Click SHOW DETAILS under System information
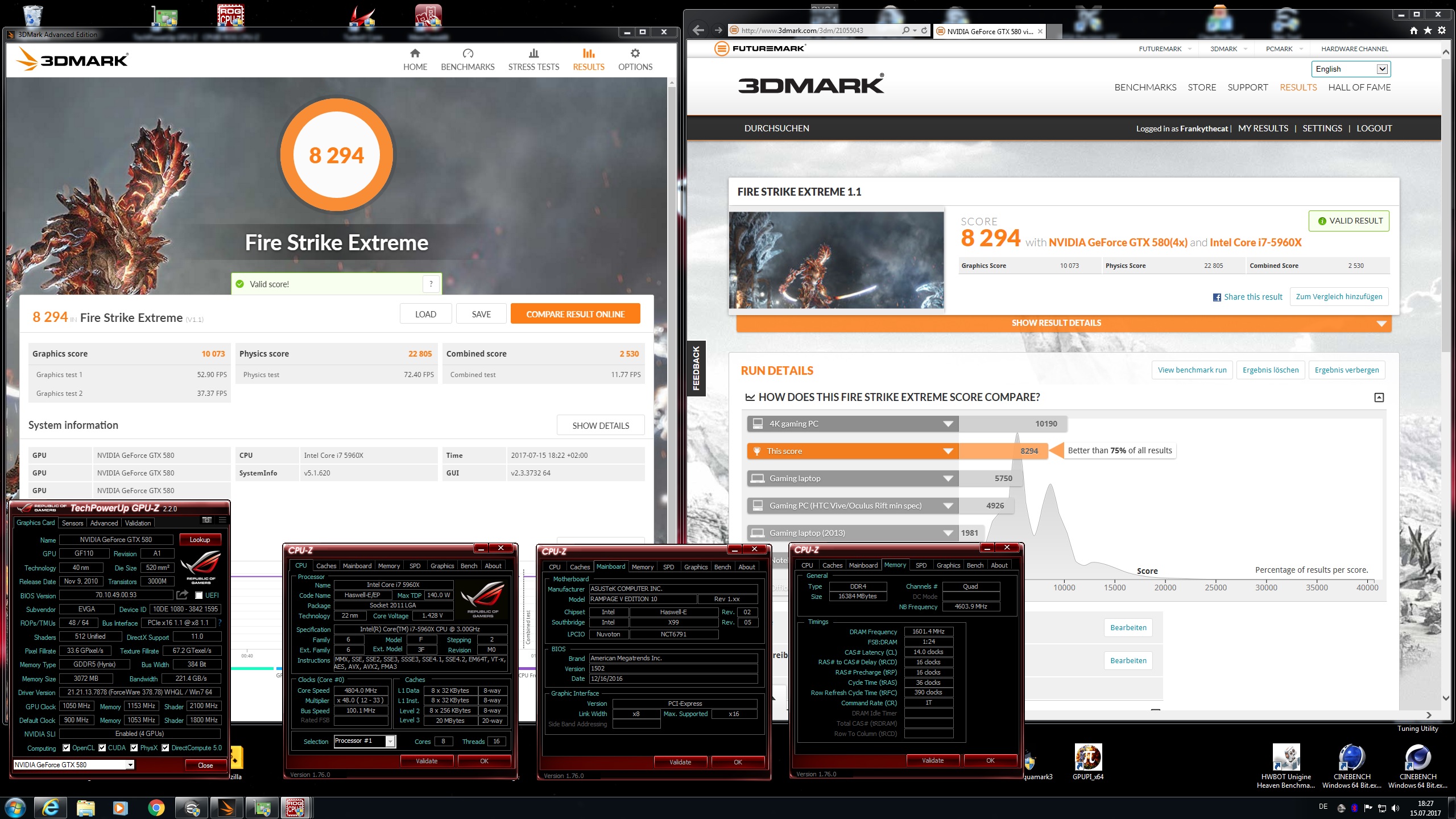1456x819 pixels. (x=601, y=425)
